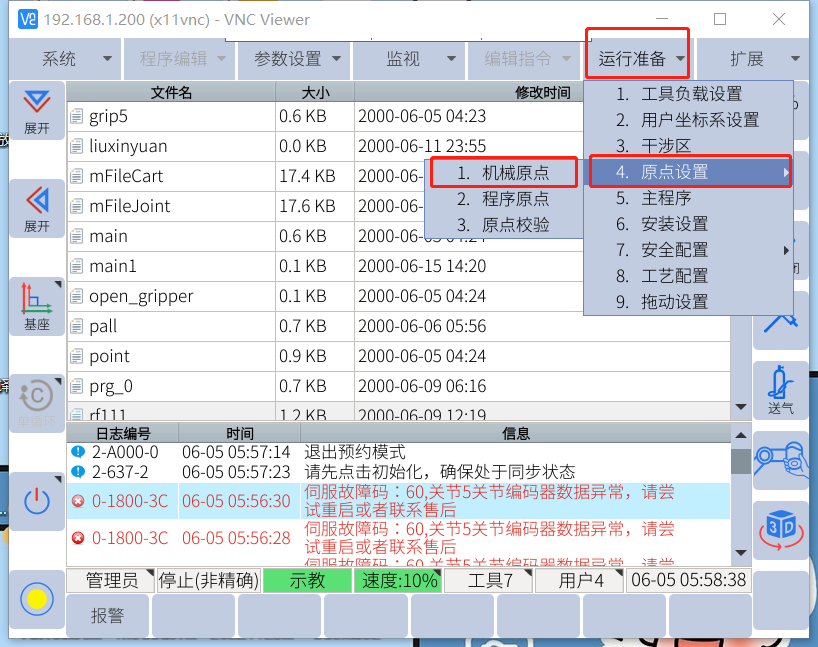Click the down-arrow 展开 expand icon
The width and height of the screenshot is (818, 647).
(37, 111)
